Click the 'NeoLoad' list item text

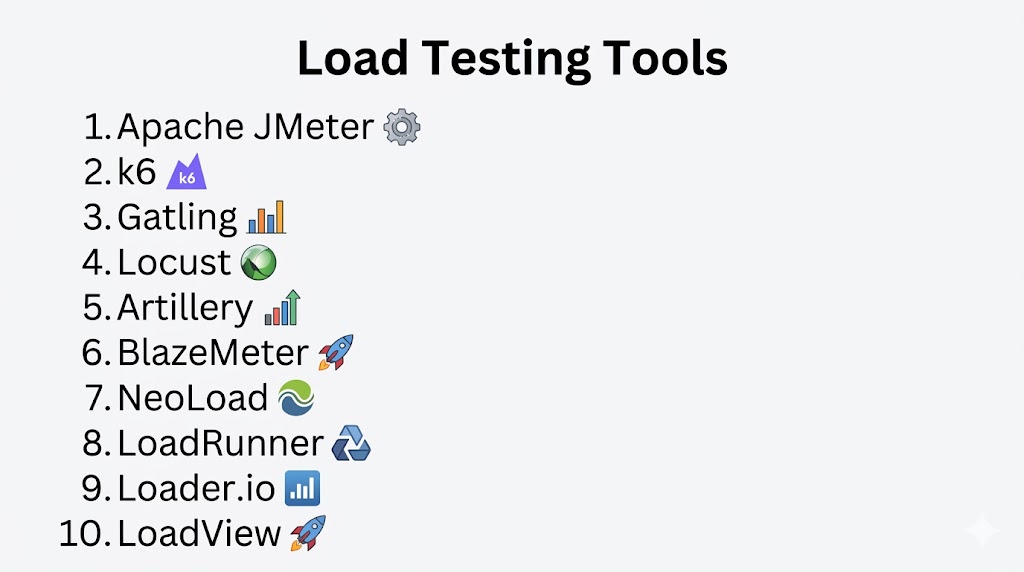point(193,398)
